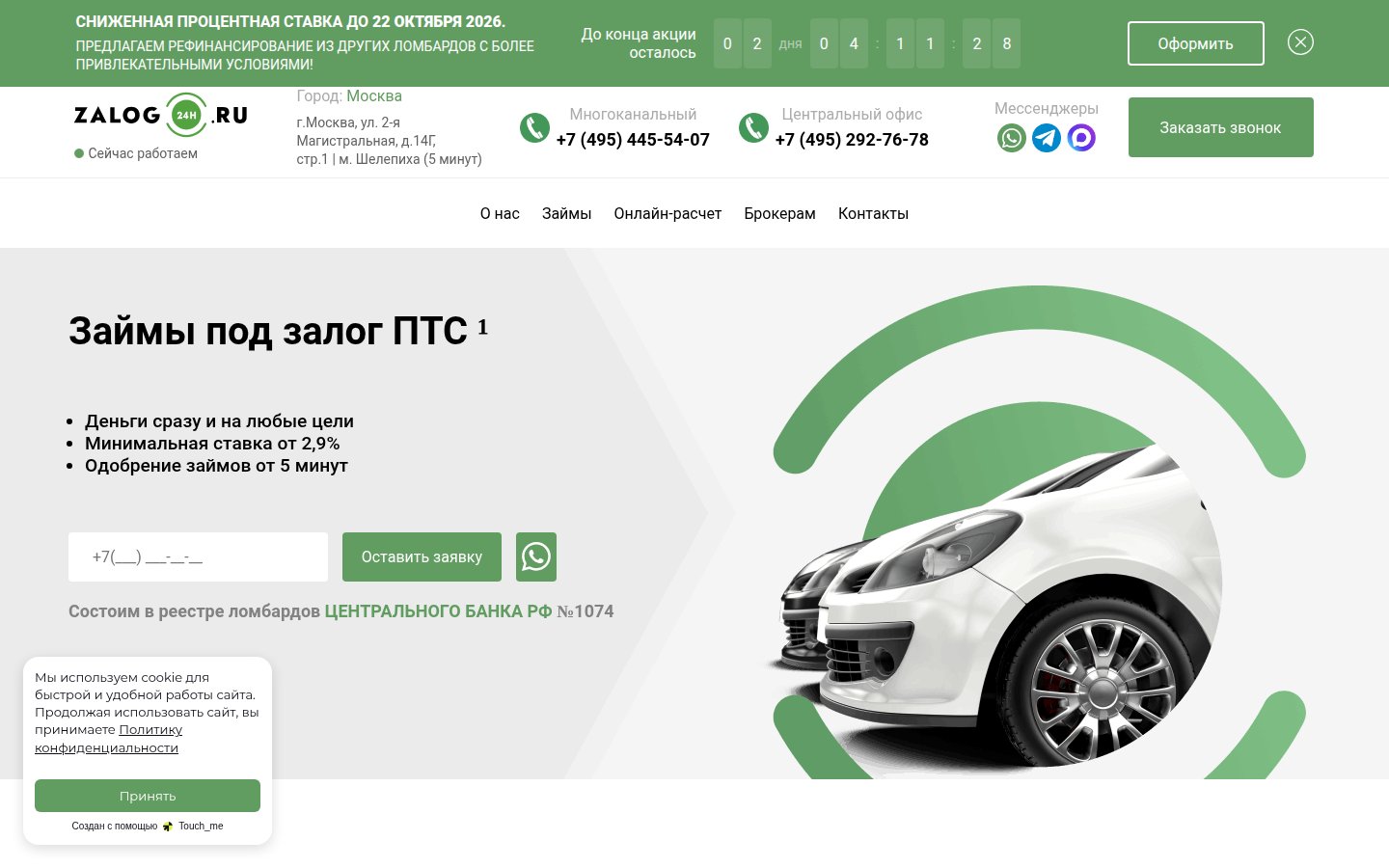This screenshot has height=868, width=1389.
Task: Click the До конца акции осталось label
Action: (639, 43)
